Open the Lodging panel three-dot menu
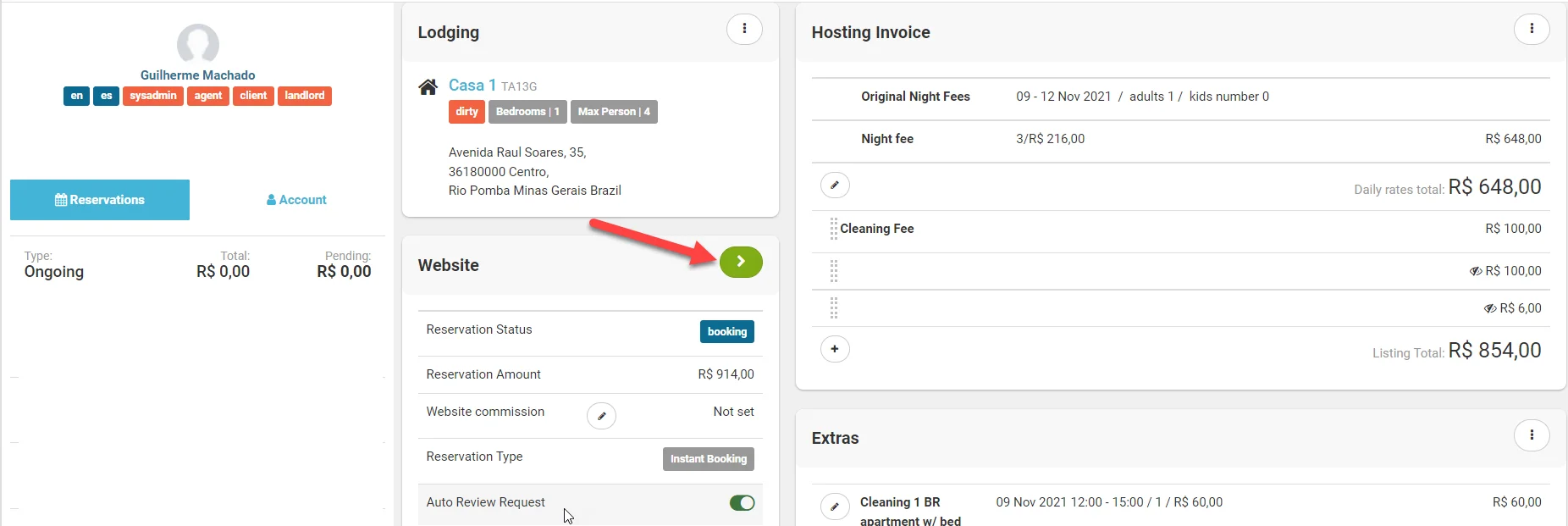Viewport: 1568px width, 526px height. 744,29
